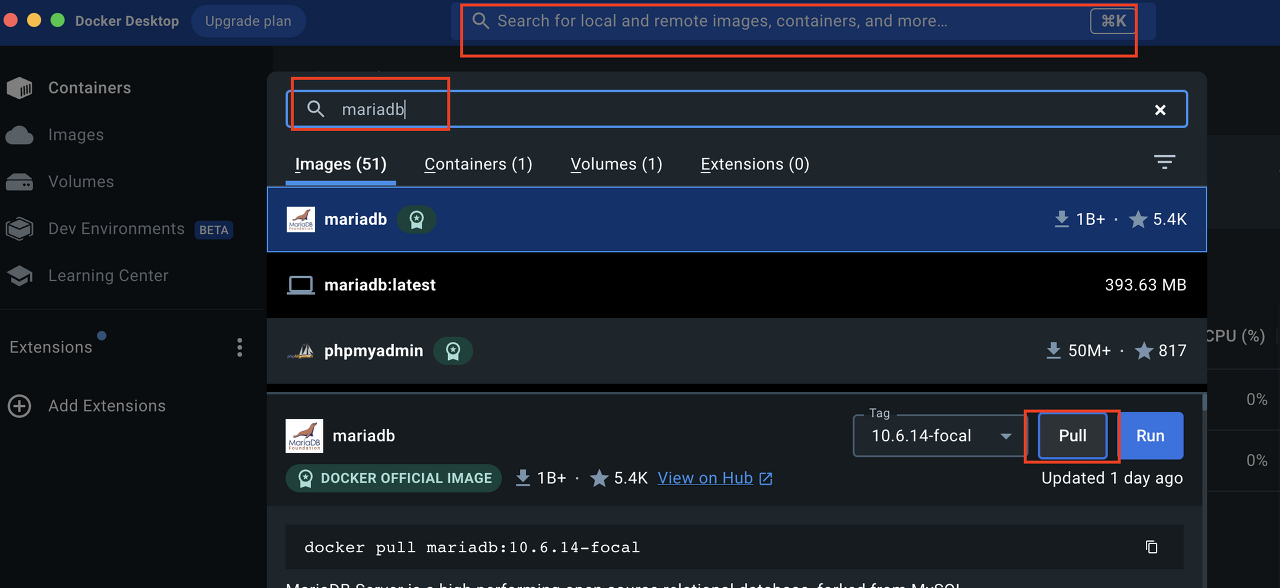Screen dimensions: 1280x588
Task: Clear the mariadb search with X icon
Action: coord(1160,110)
